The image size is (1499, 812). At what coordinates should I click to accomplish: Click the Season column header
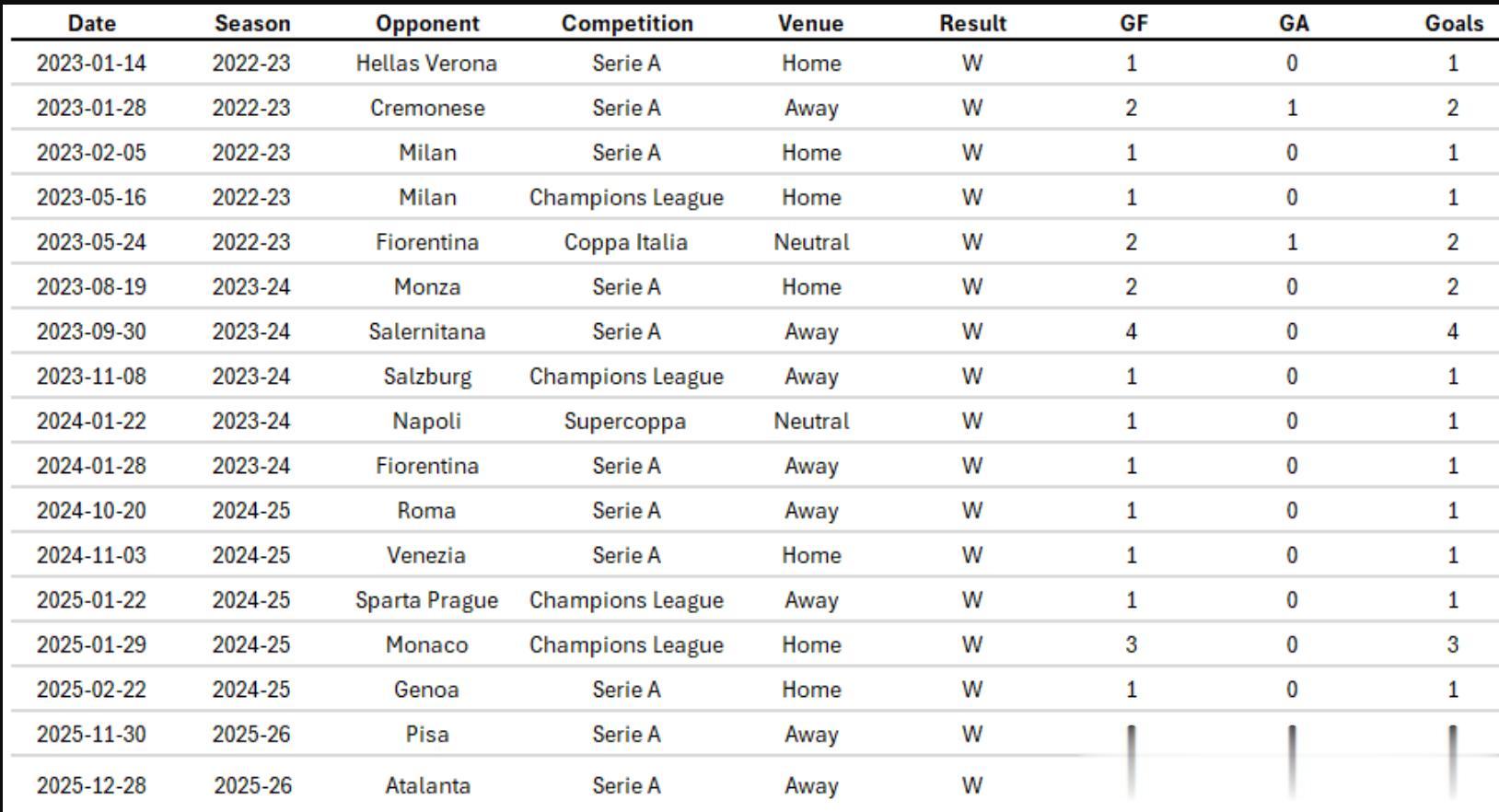tap(252, 23)
